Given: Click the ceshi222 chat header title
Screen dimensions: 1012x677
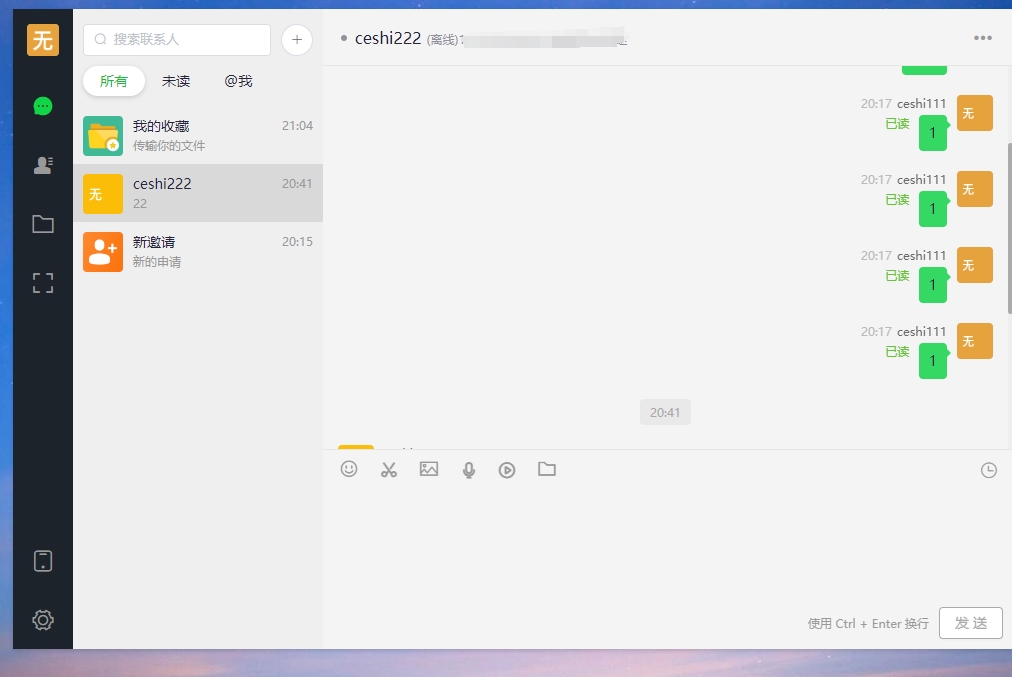Looking at the screenshot, I should [388, 39].
